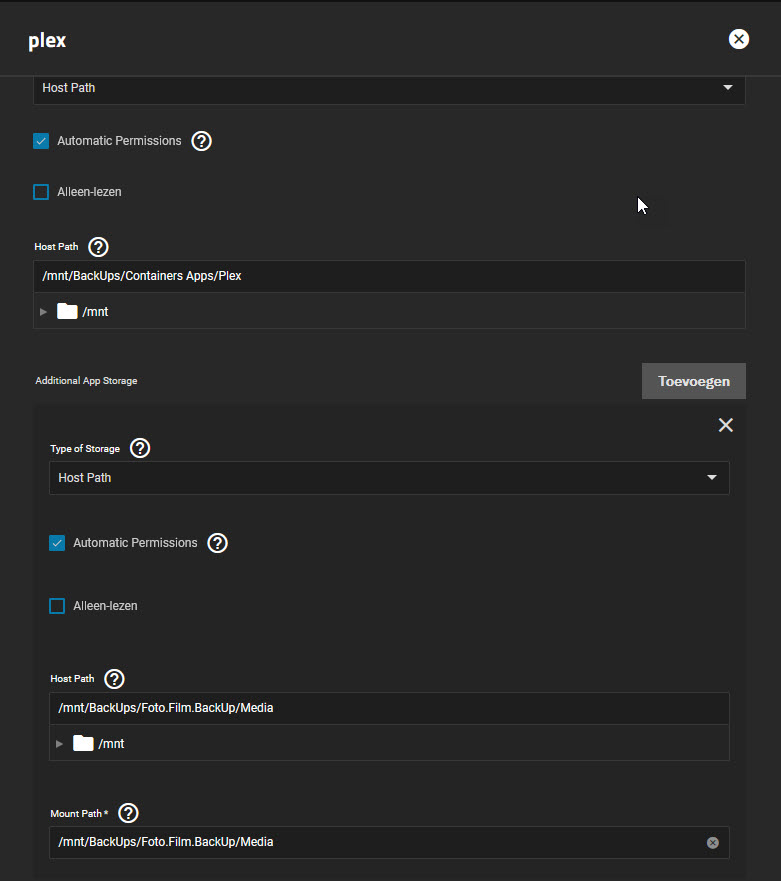
Task: Click the Toevoegen button
Action: click(693, 381)
